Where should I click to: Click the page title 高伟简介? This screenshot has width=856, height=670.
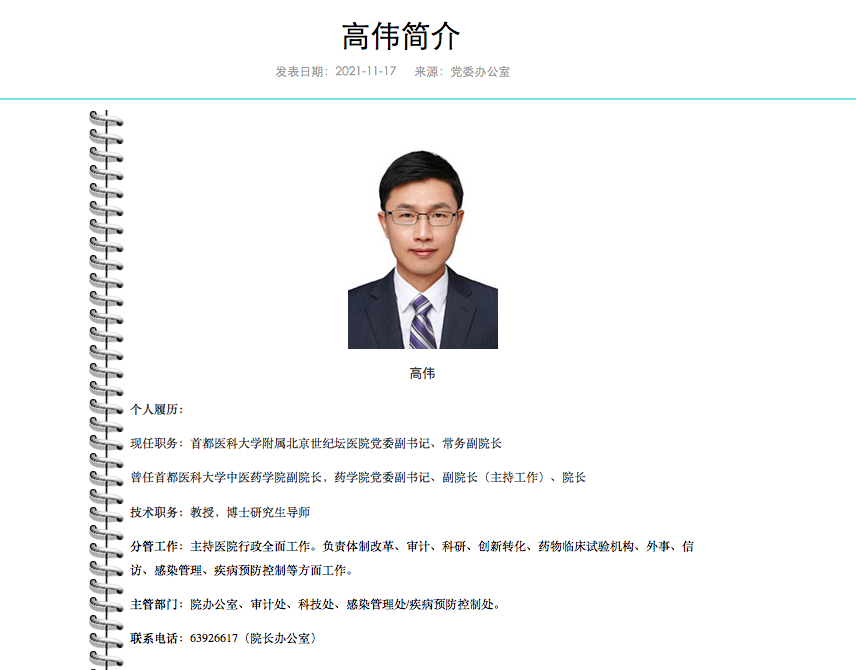pos(402,36)
